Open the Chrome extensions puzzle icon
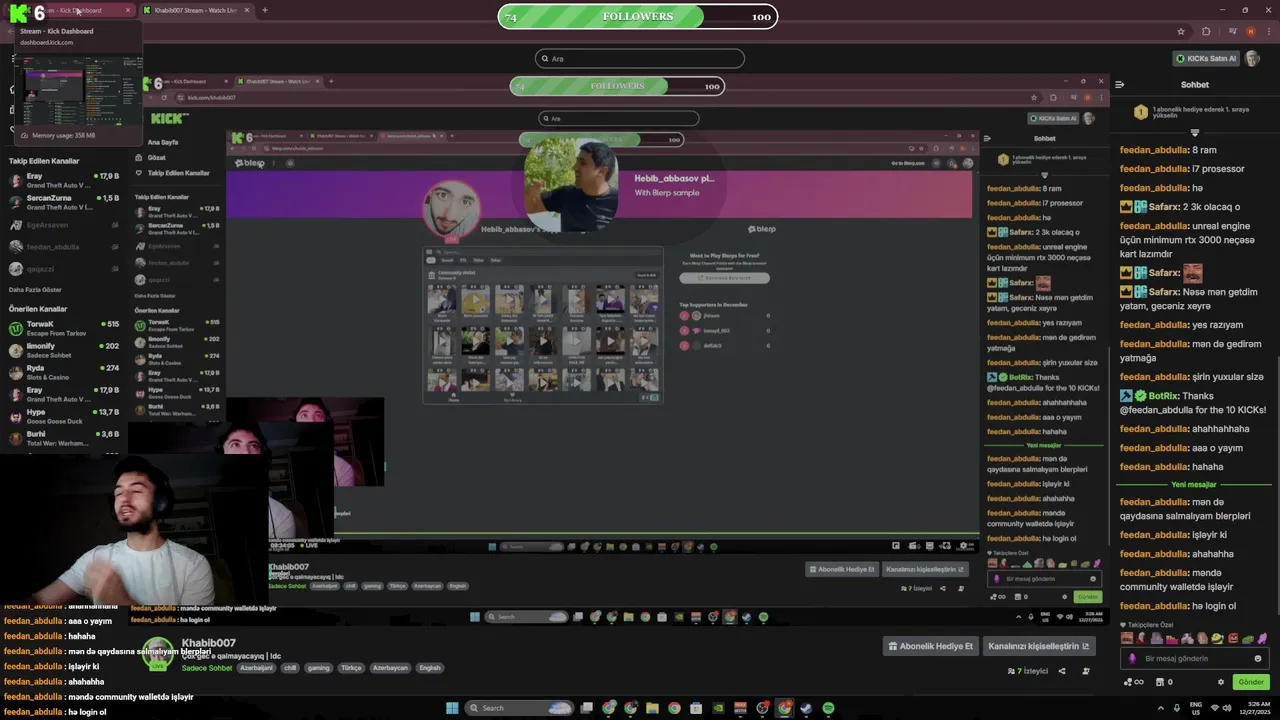This screenshot has height=720, width=1280. pos(1206,31)
